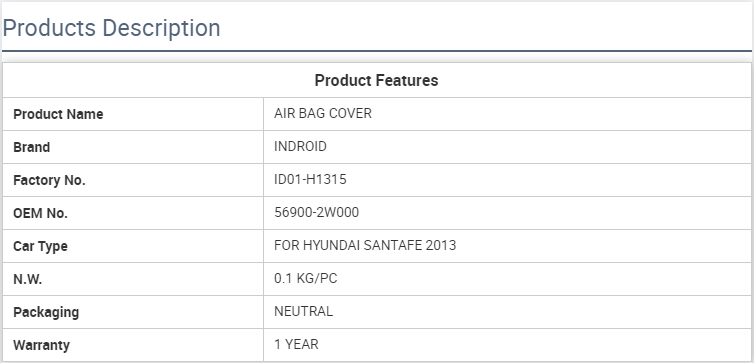Click the Warranty label cell

pos(133,345)
